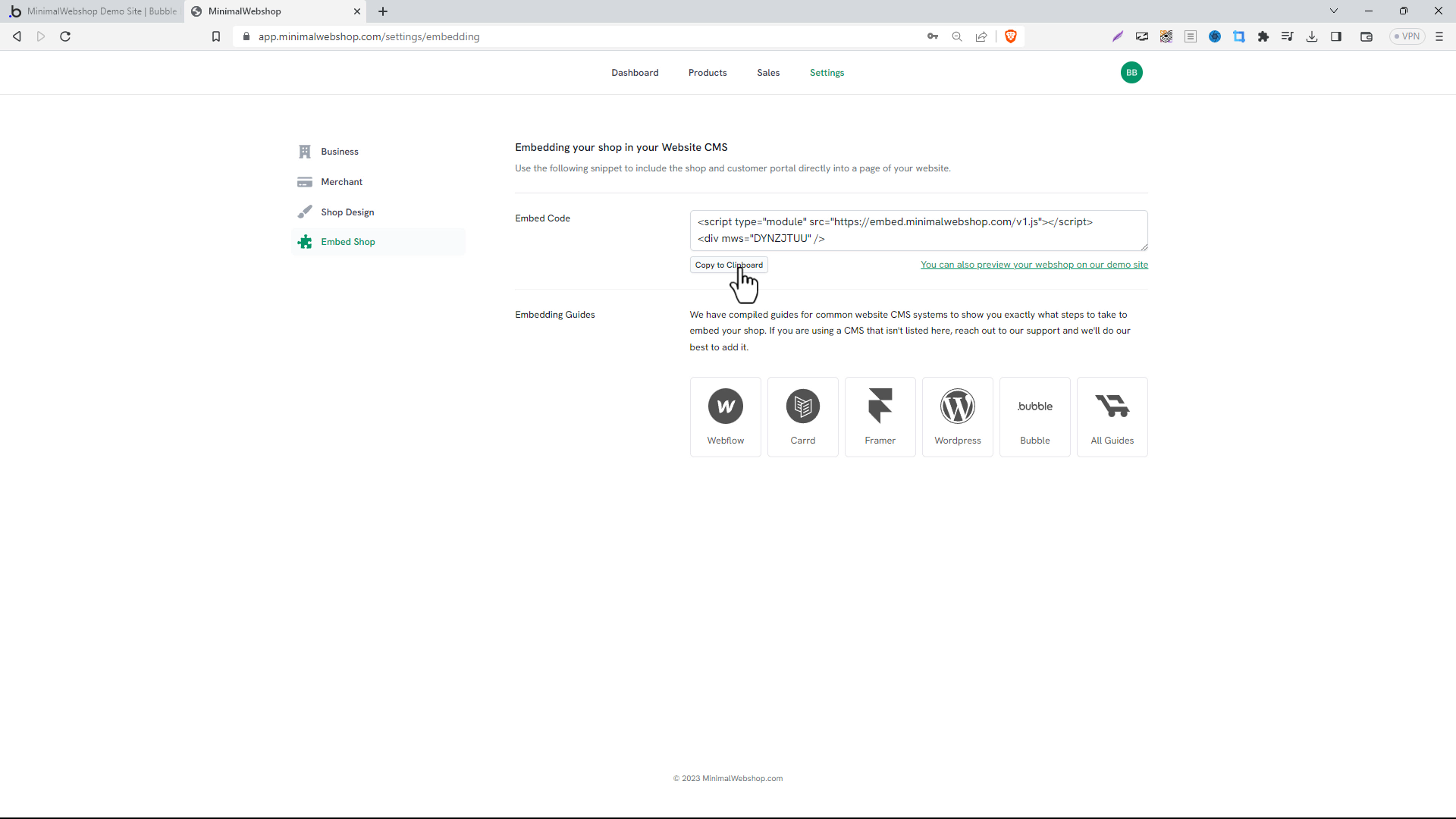The height and width of the screenshot is (819, 1456).
Task: Select the Products menu tab
Action: click(x=707, y=73)
